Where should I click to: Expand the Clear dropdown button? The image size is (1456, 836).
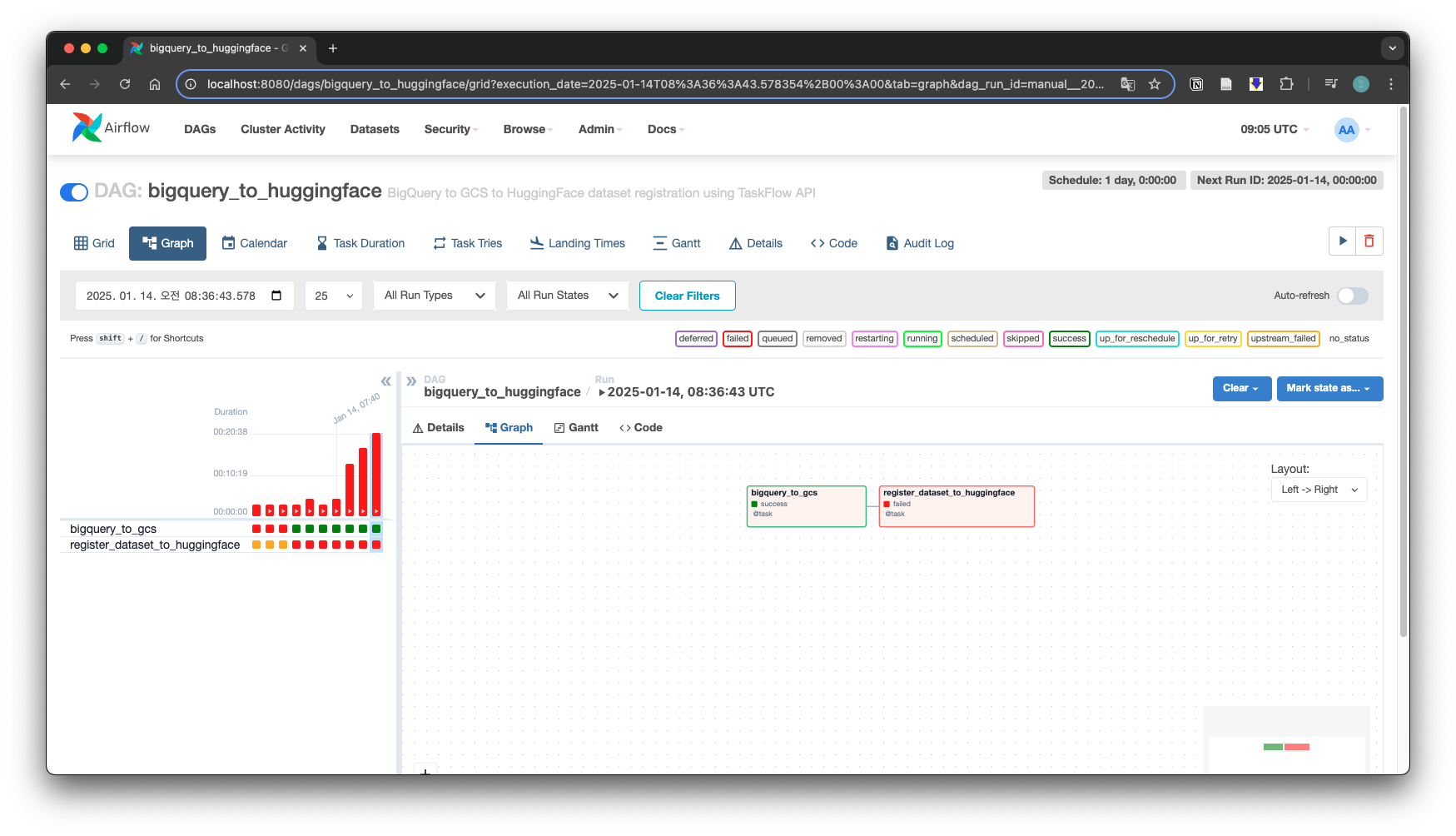tap(1241, 388)
